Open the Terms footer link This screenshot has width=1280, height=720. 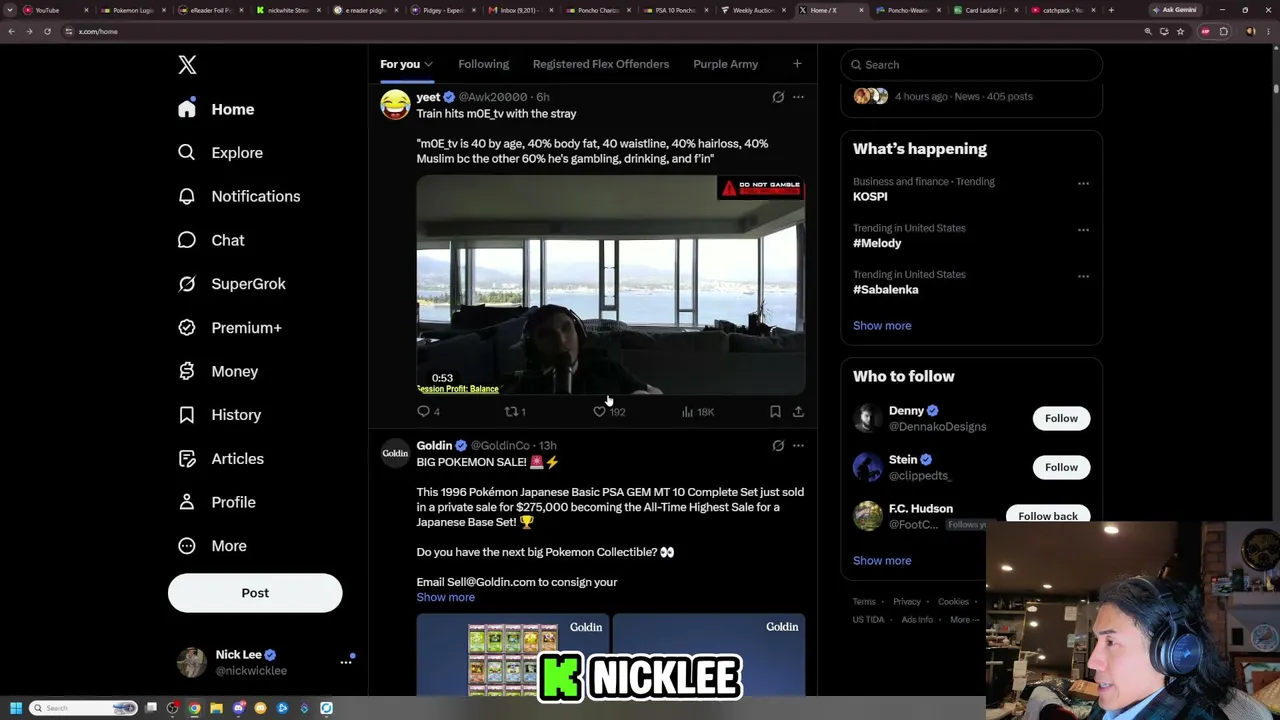pos(864,602)
